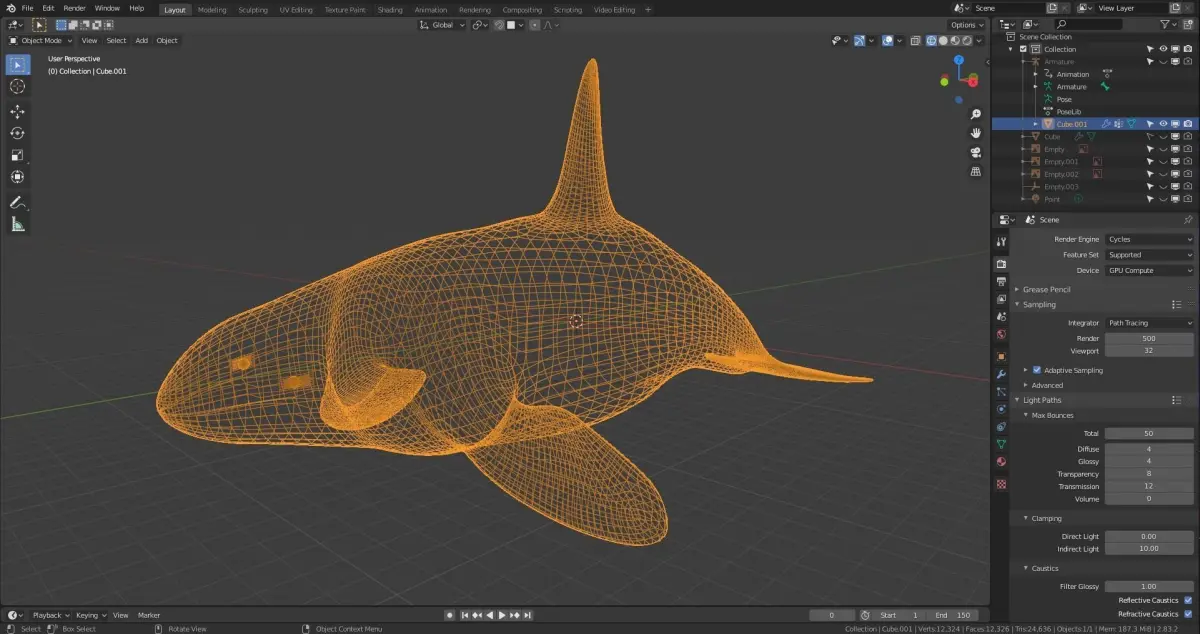
Task: Toggle X-ray view in viewport header
Action: pyautogui.click(x=914, y=40)
